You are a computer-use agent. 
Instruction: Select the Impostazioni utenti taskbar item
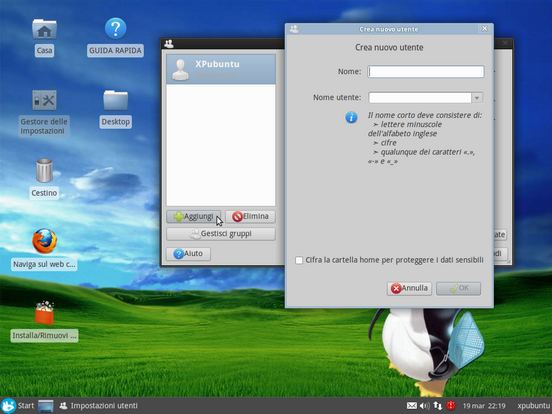click(98, 406)
